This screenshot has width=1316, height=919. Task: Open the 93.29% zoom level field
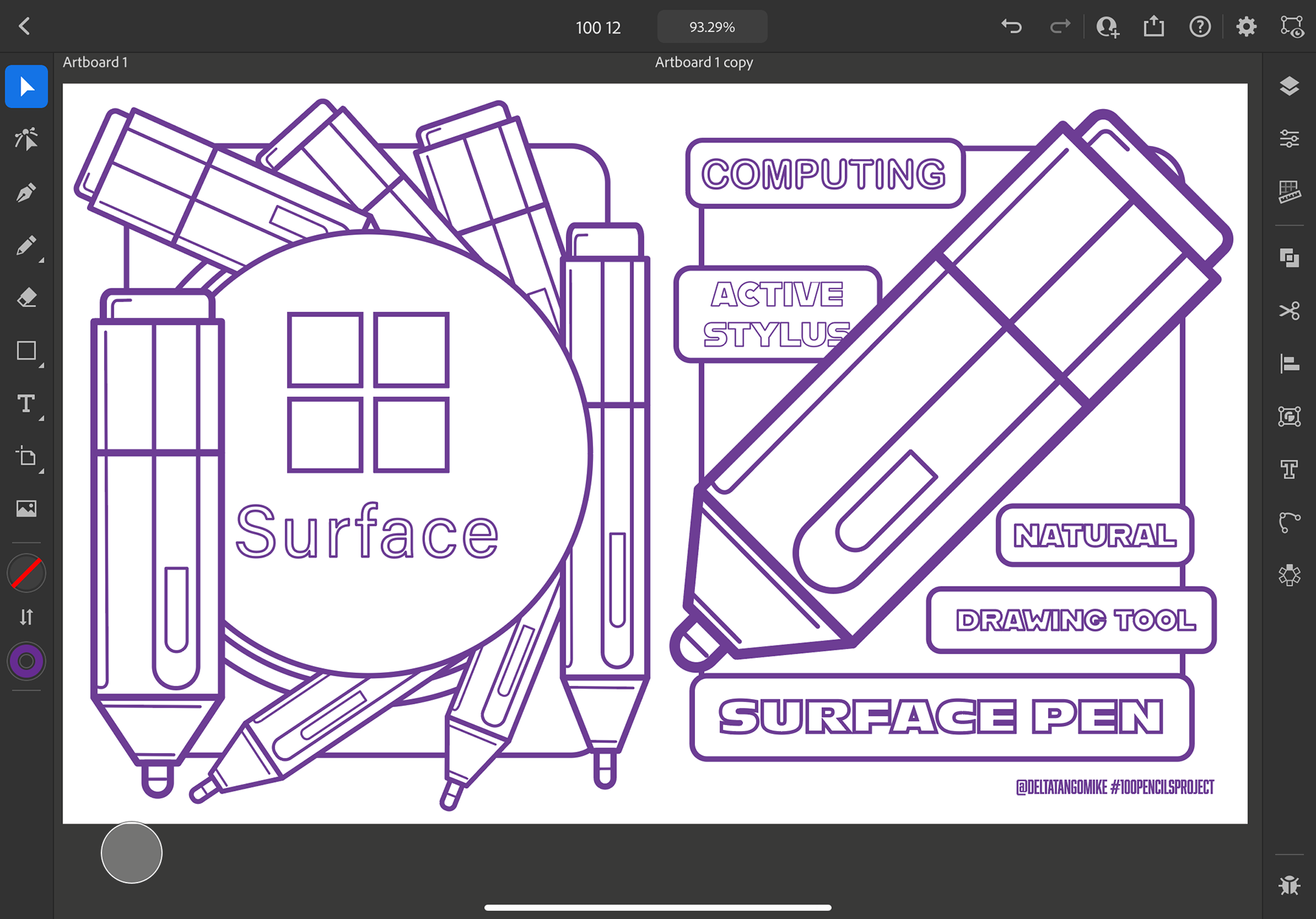coord(712,27)
